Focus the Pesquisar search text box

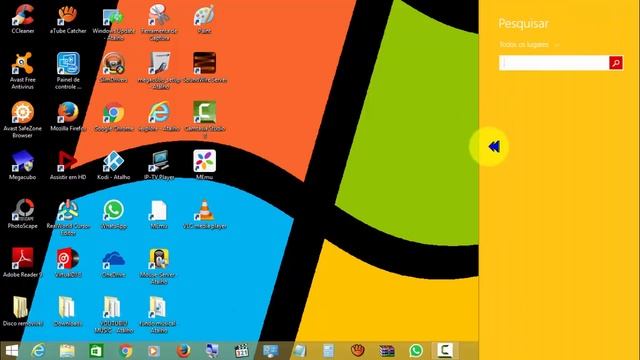554,63
